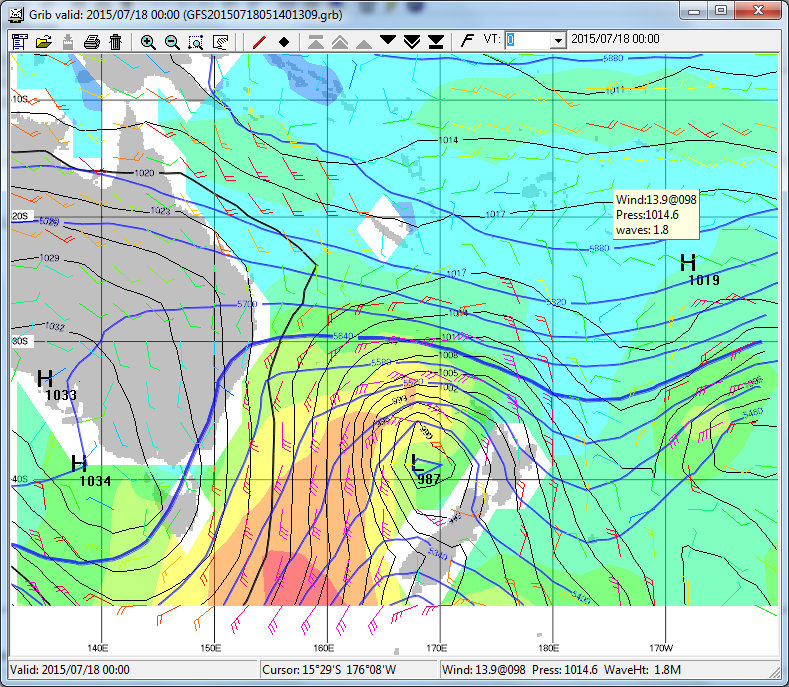This screenshot has width=789, height=687.
Task: Click the L 987 low pressure center
Action: click(426, 470)
